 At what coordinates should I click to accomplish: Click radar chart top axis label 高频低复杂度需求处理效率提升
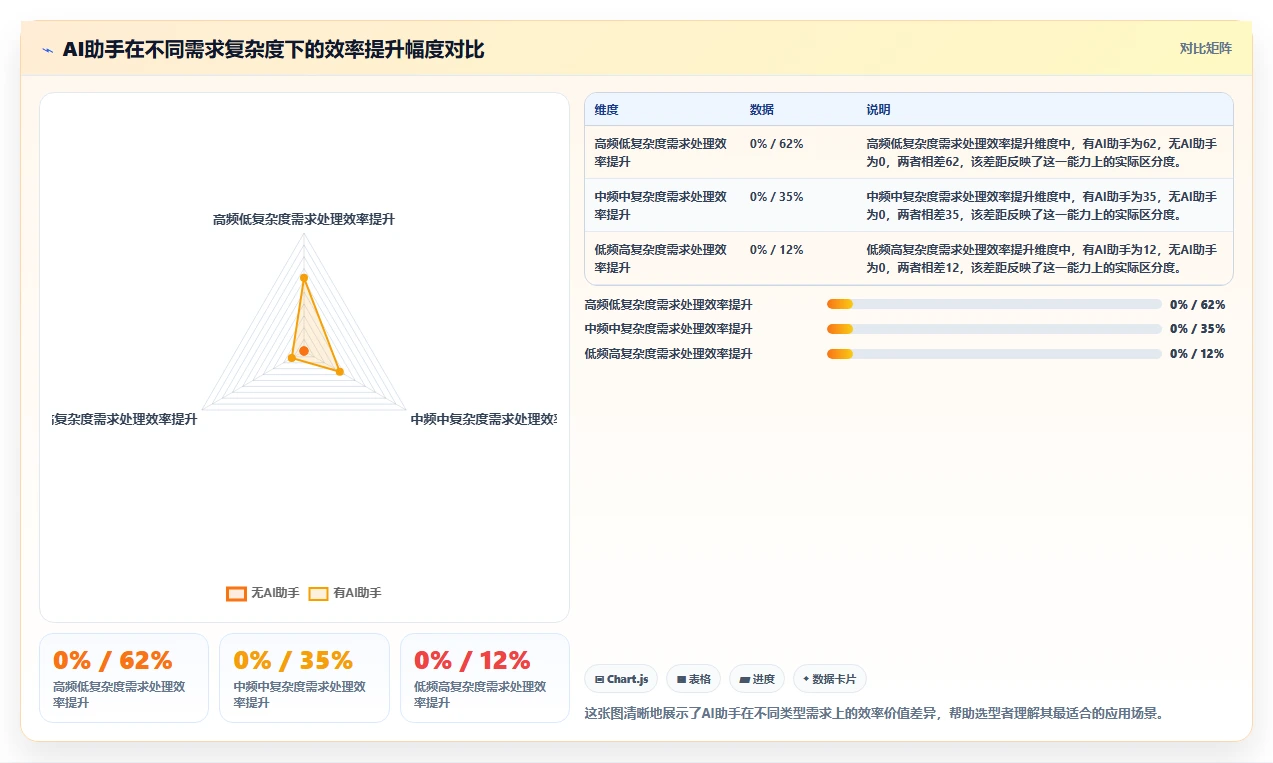(304, 219)
